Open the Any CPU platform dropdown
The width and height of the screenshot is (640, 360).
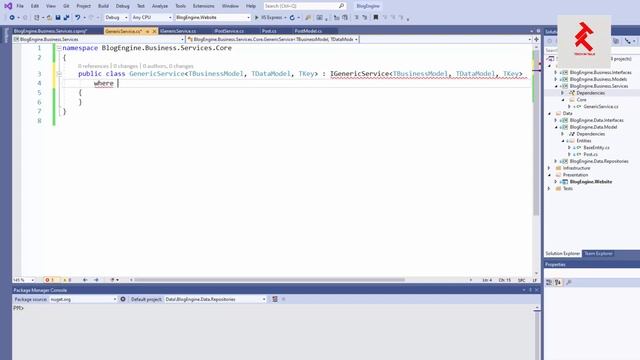152,18
